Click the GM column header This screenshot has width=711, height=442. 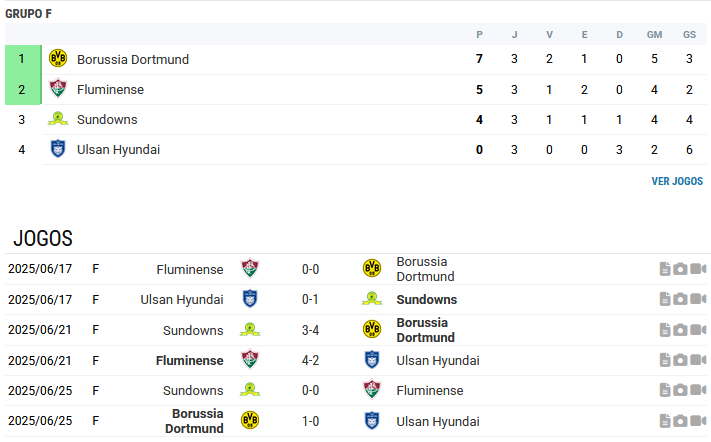pyautogui.click(x=654, y=34)
